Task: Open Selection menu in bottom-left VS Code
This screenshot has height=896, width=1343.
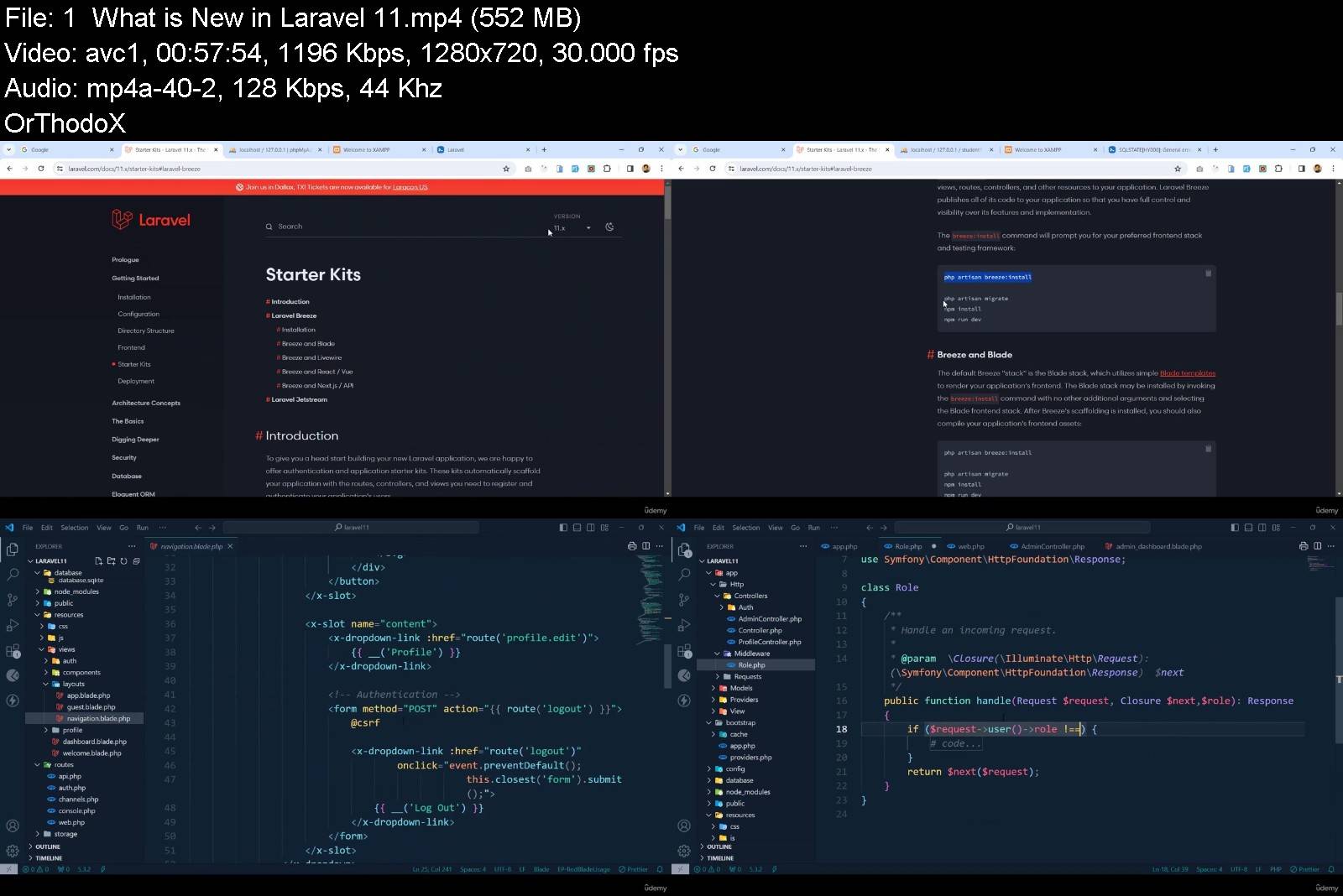Action: pyautogui.click(x=75, y=528)
